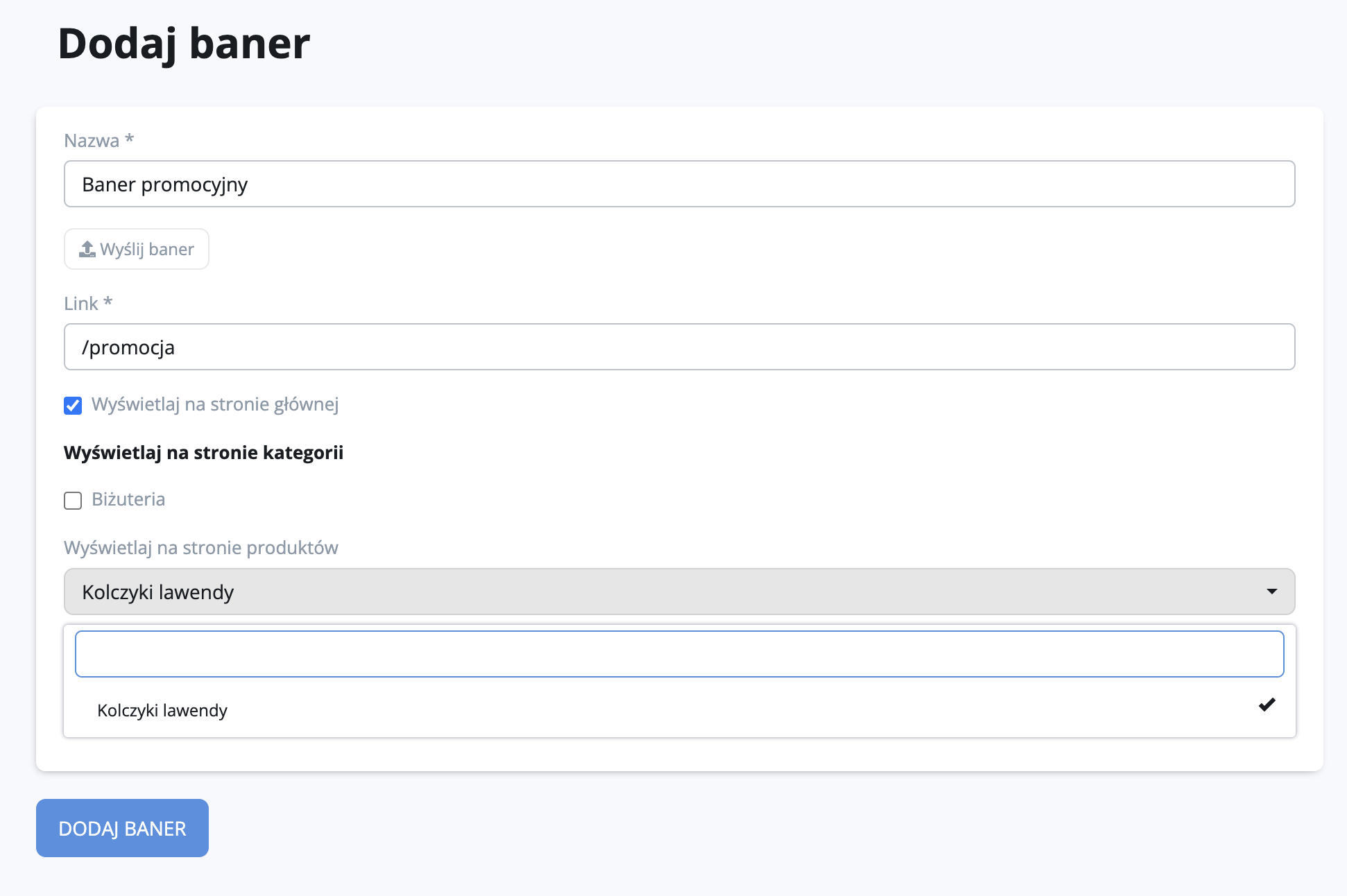Click the upload icon beside Wyślij baner
1347x896 pixels.
click(87, 249)
